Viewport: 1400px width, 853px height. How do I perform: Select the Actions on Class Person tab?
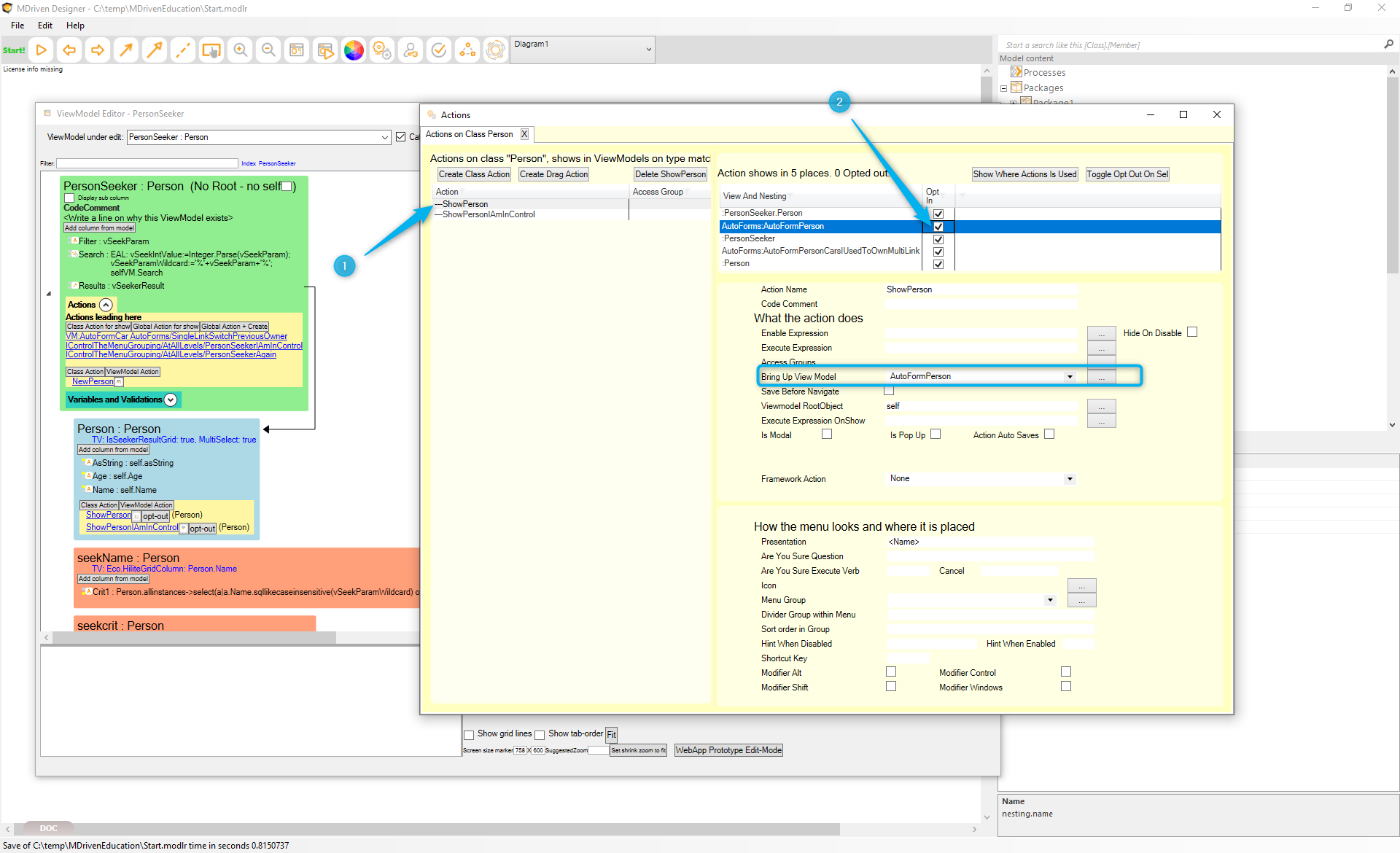tap(470, 134)
